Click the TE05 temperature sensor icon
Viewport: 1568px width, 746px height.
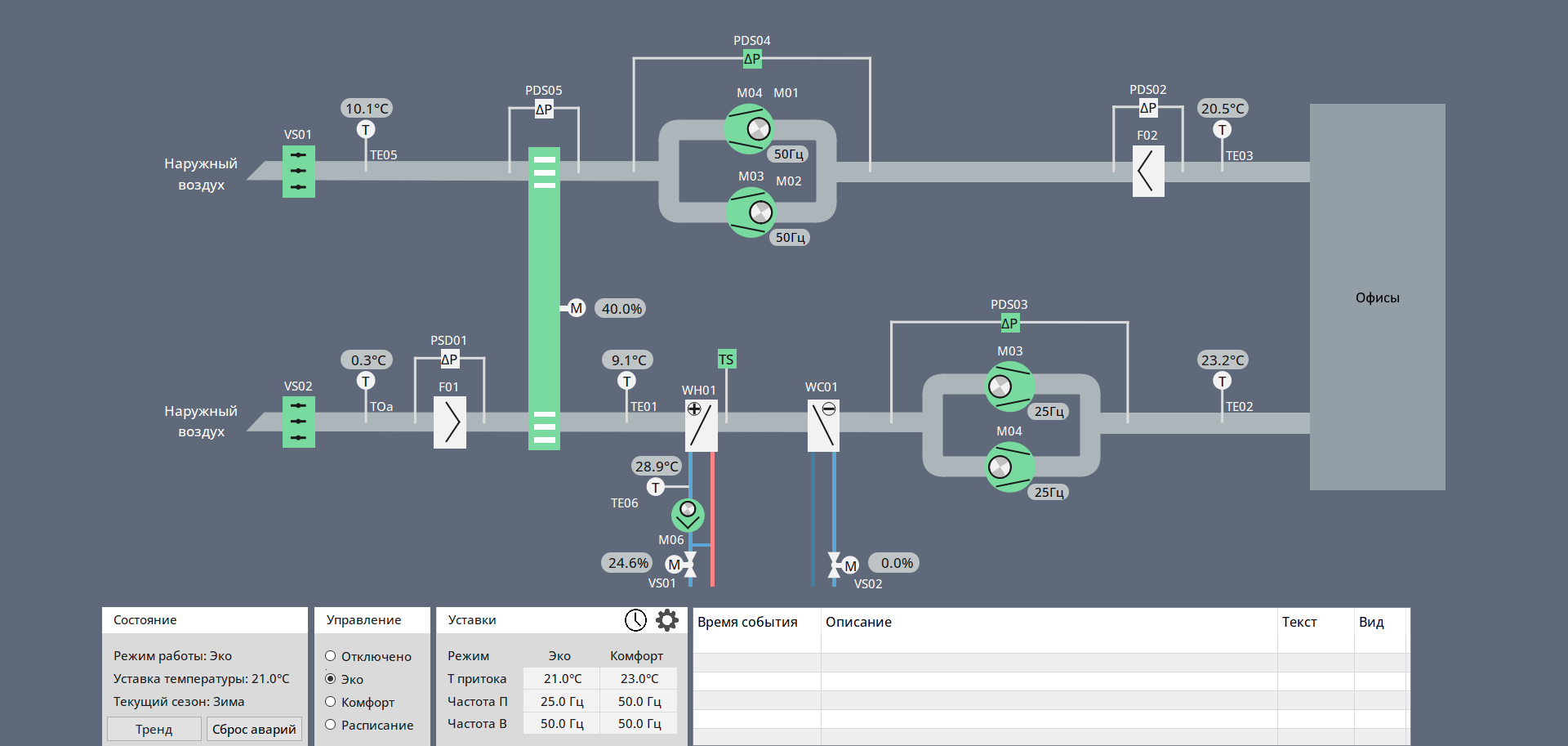tap(365, 129)
